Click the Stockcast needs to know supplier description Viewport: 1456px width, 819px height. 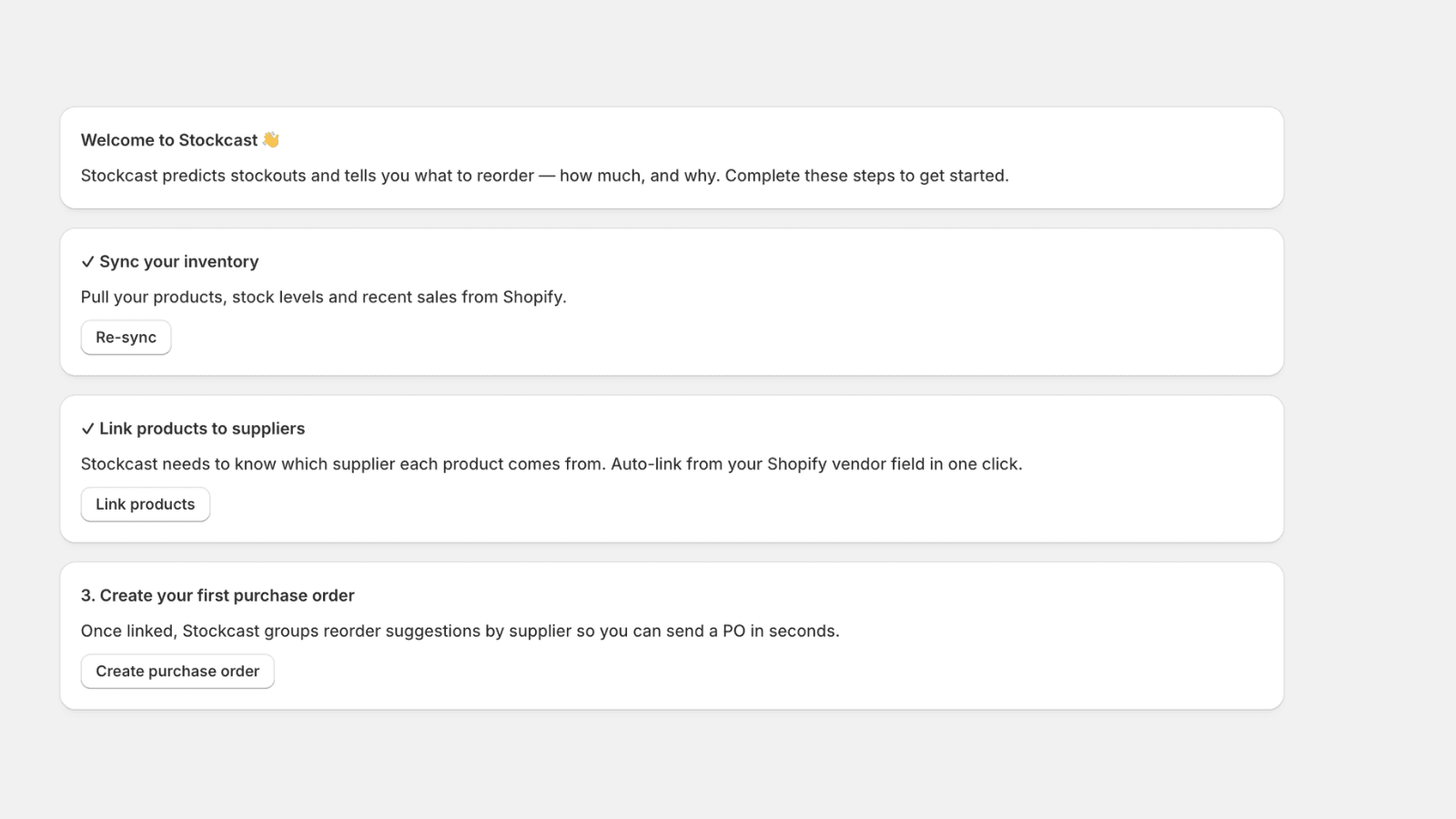coord(551,464)
